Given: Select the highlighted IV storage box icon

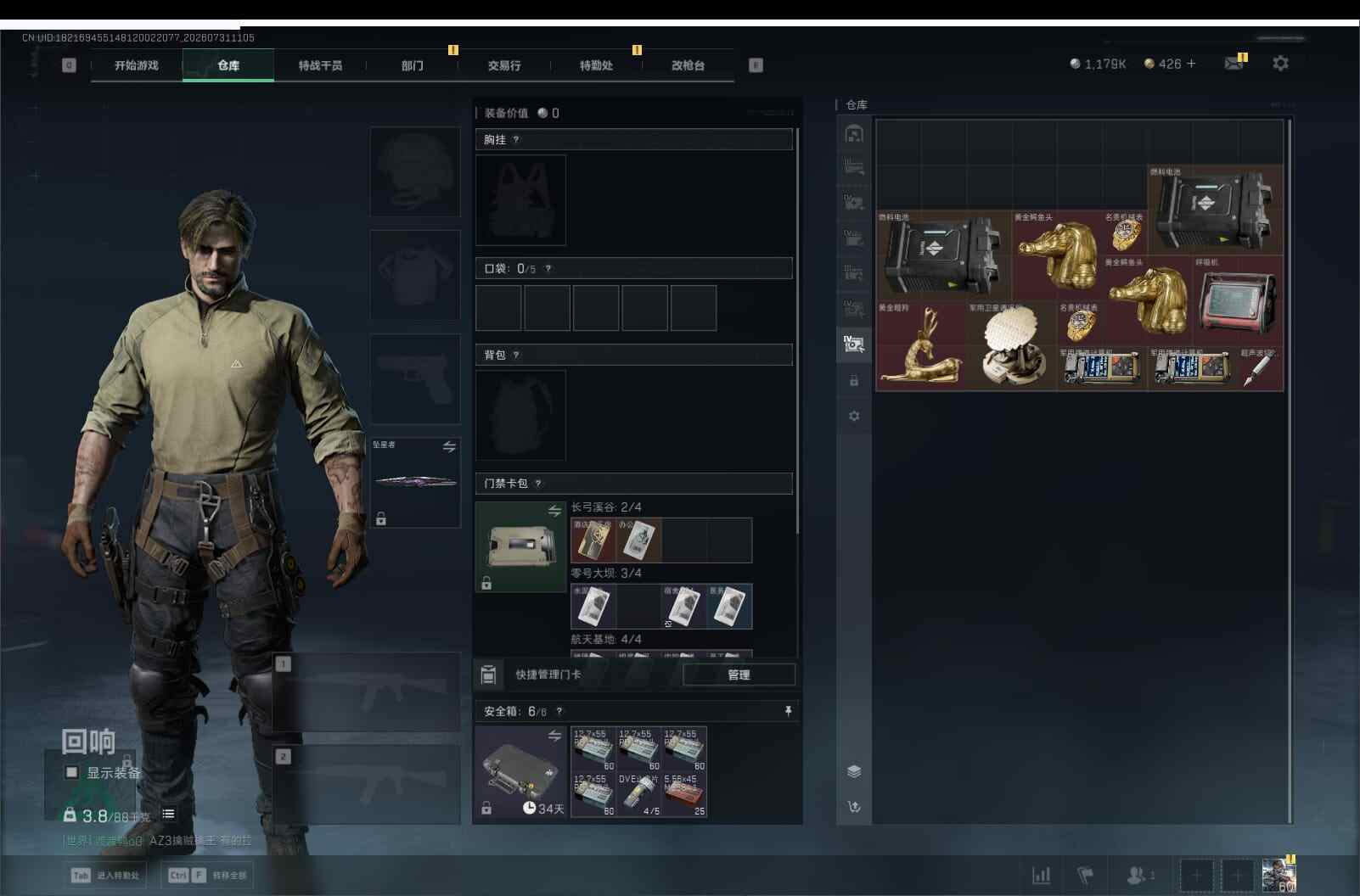Looking at the screenshot, I should click(x=854, y=344).
